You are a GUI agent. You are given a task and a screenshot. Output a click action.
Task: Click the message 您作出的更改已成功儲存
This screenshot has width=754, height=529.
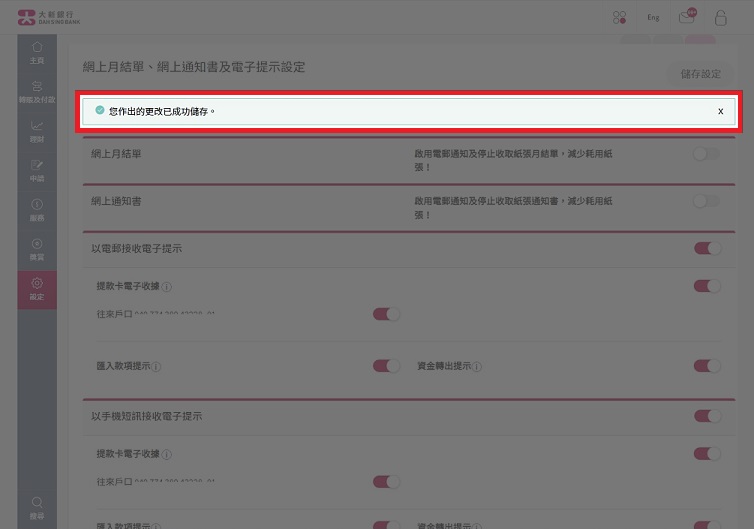pyautogui.click(x=162, y=111)
